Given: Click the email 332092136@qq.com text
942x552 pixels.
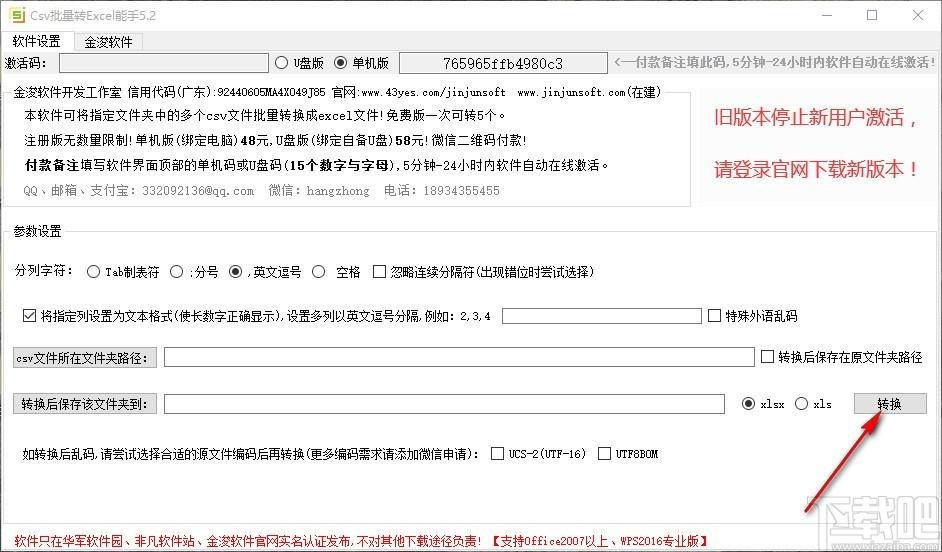Looking at the screenshot, I should 198,191.
